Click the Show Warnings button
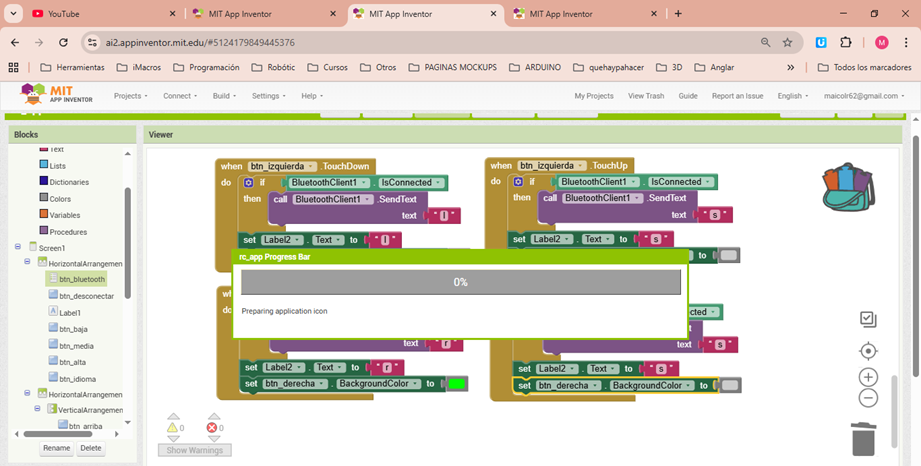This screenshot has height=466, width=921. [x=195, y=450]
